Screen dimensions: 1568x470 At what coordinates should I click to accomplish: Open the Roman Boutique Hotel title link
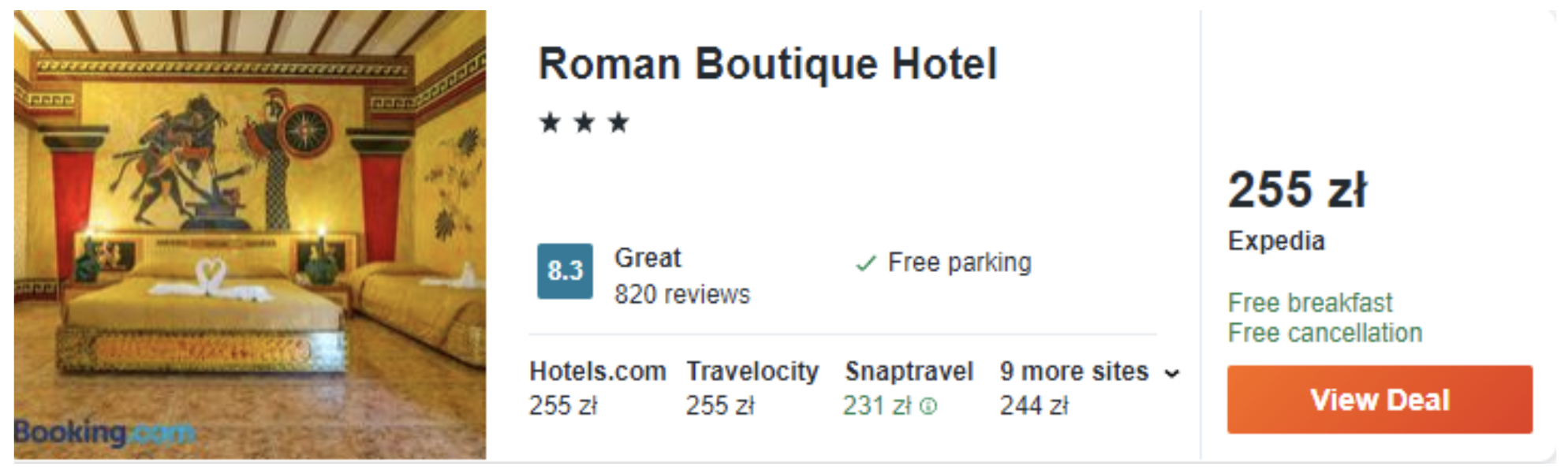[767, 64]
